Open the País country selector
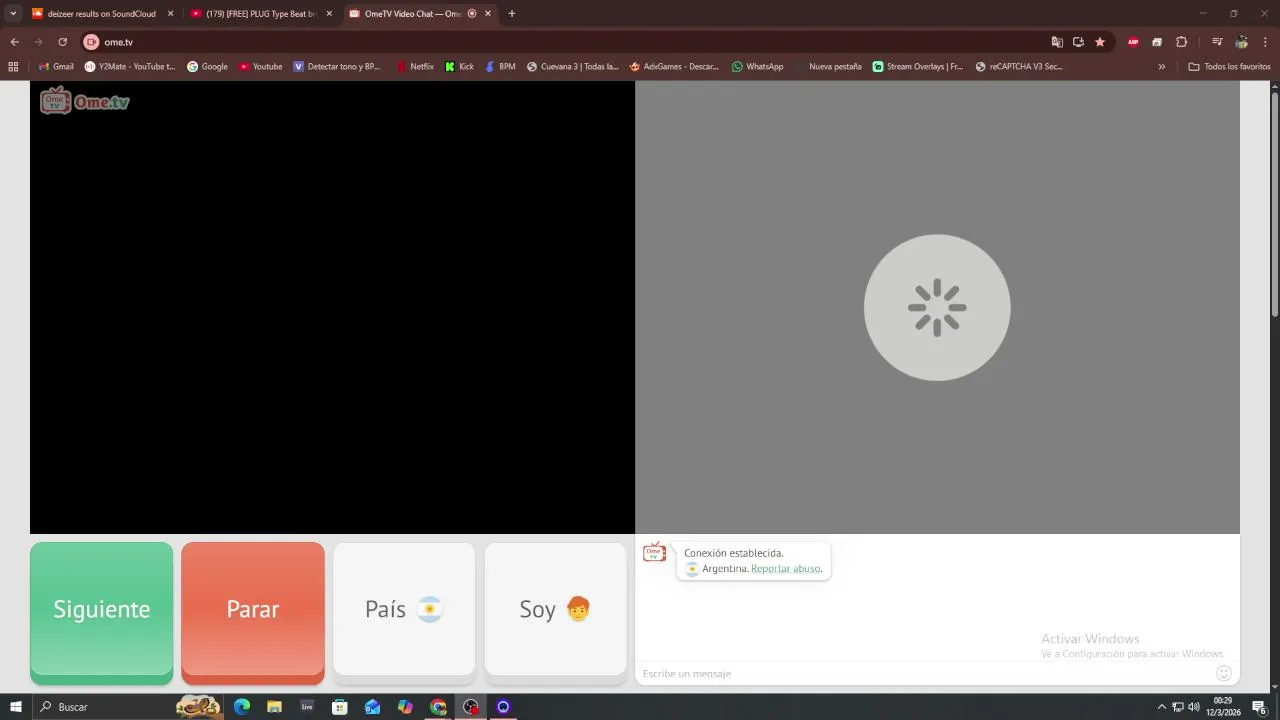1280x720 pixels. point(404,609)
